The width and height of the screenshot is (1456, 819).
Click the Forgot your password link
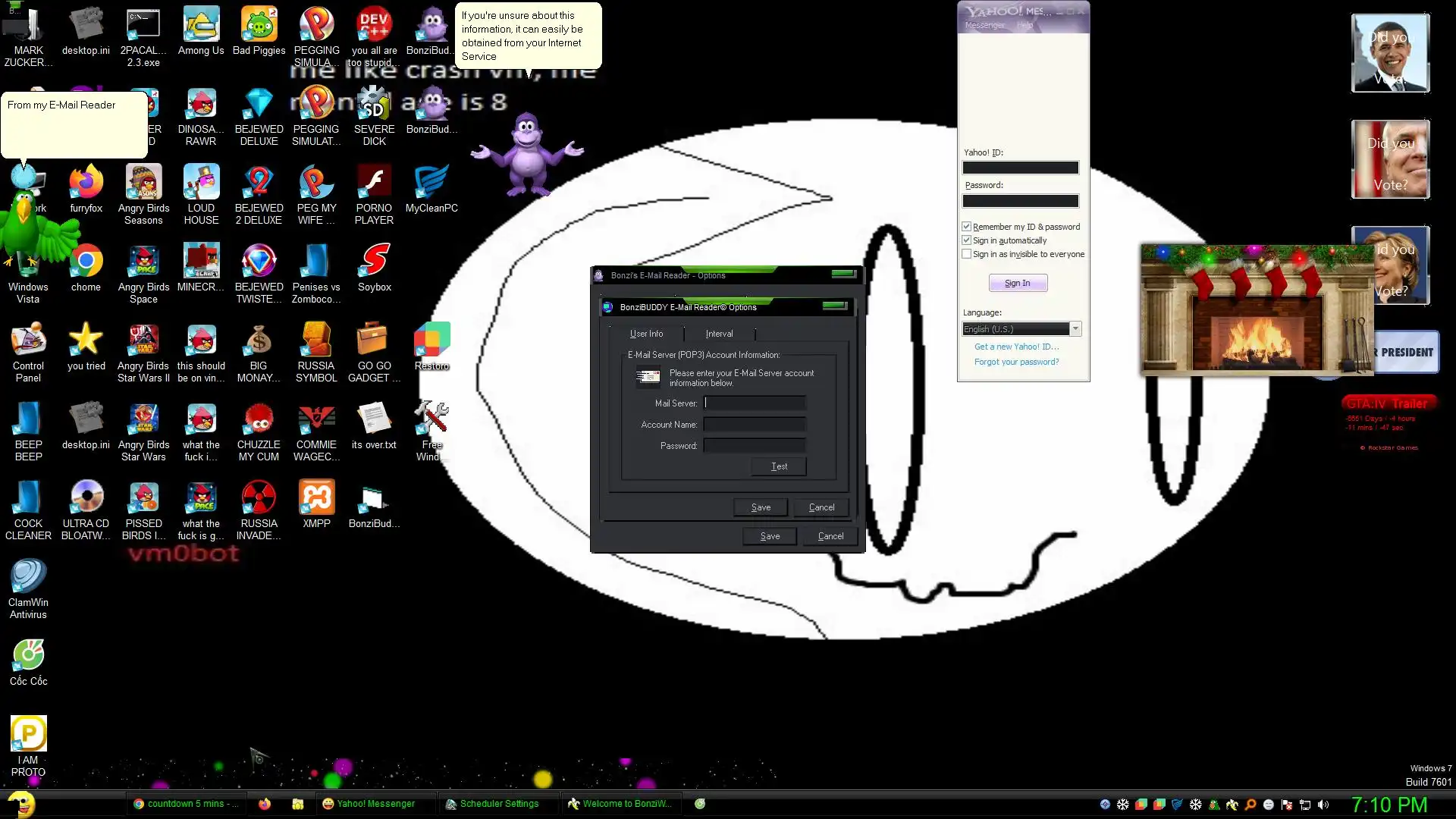point(1016,362)
